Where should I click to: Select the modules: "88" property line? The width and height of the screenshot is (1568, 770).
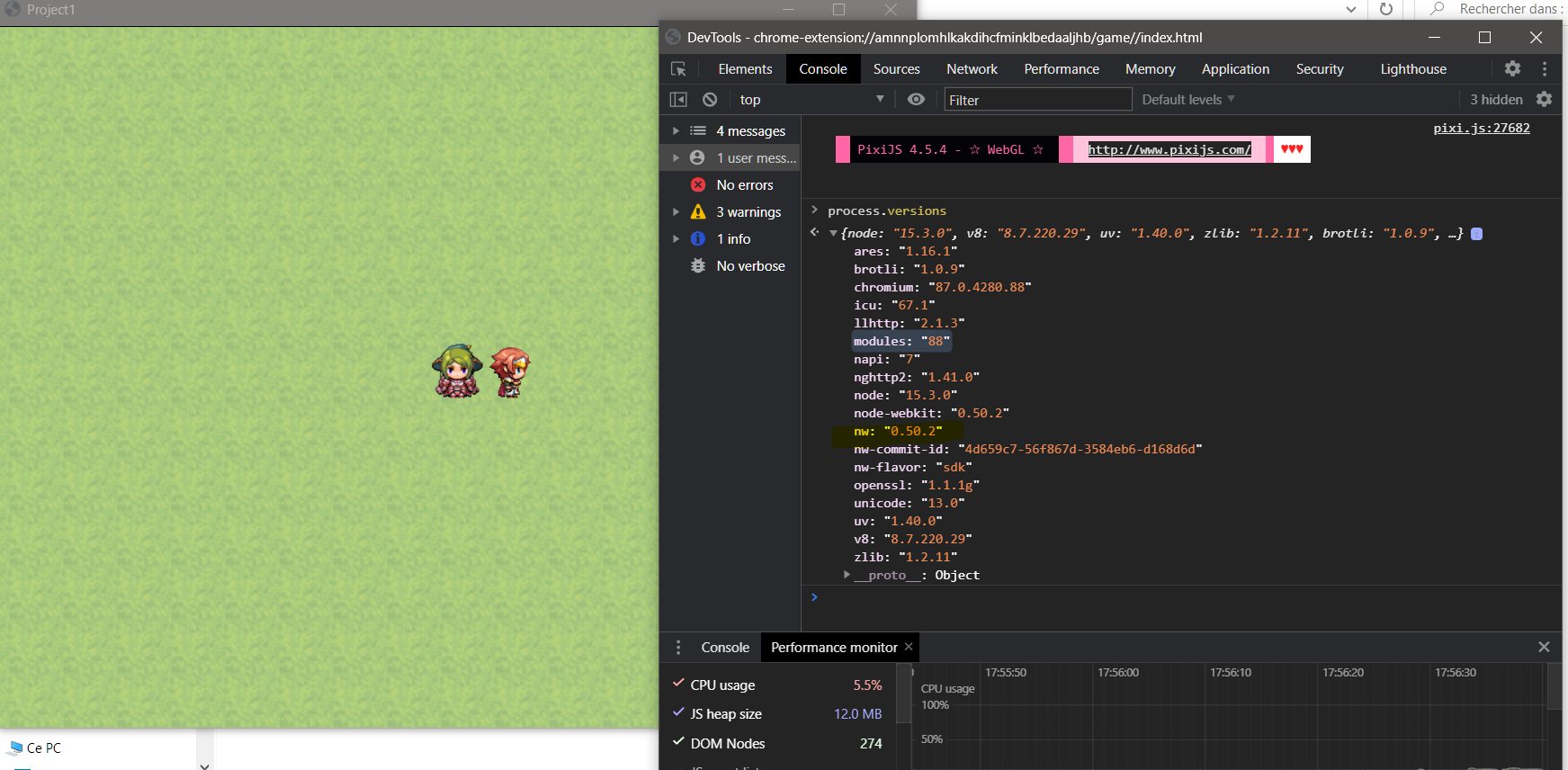901,341
